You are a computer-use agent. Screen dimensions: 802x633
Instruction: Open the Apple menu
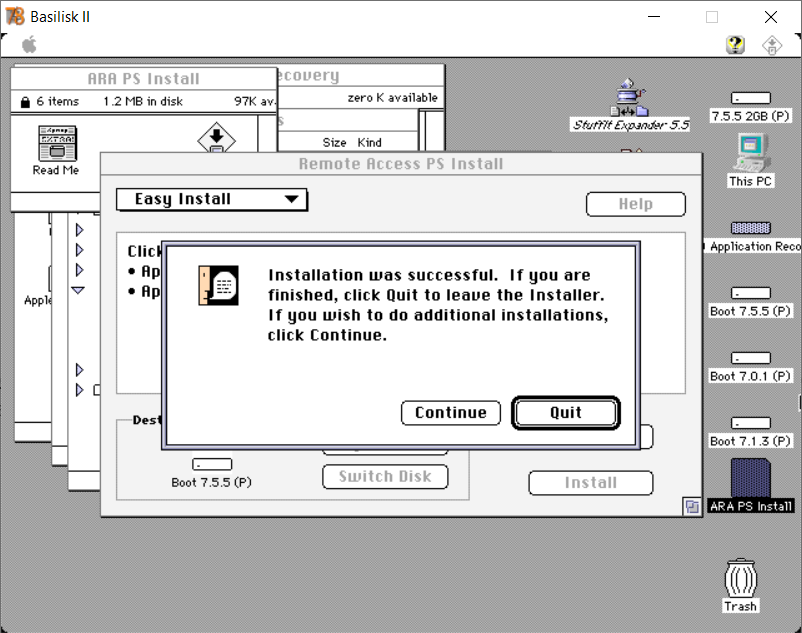coord(29,44)
